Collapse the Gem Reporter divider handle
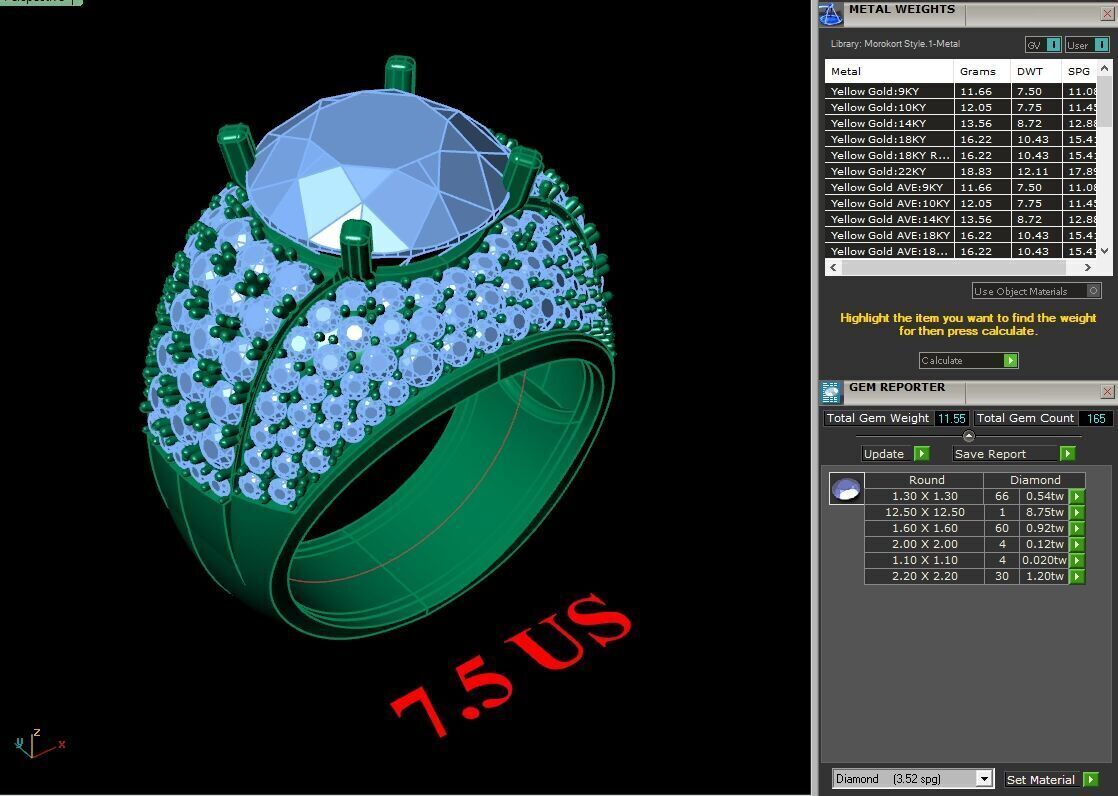The height and width of the screenshot is (796, 1118). 968,436
